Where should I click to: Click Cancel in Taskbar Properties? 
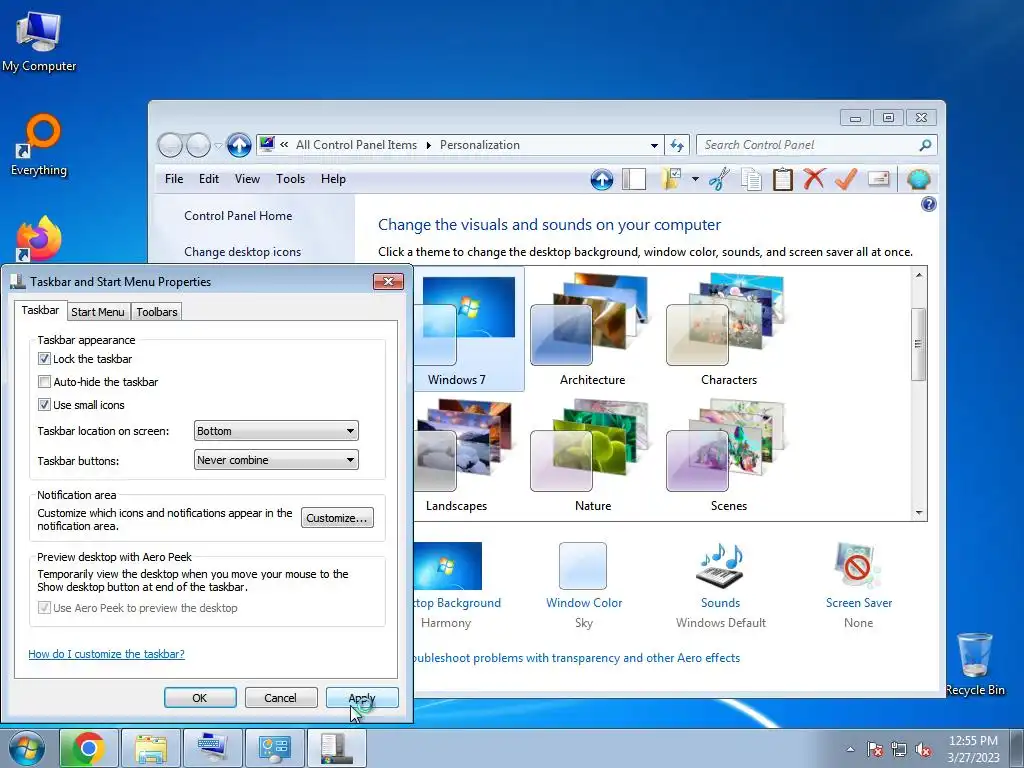click(x=280, y=697)
